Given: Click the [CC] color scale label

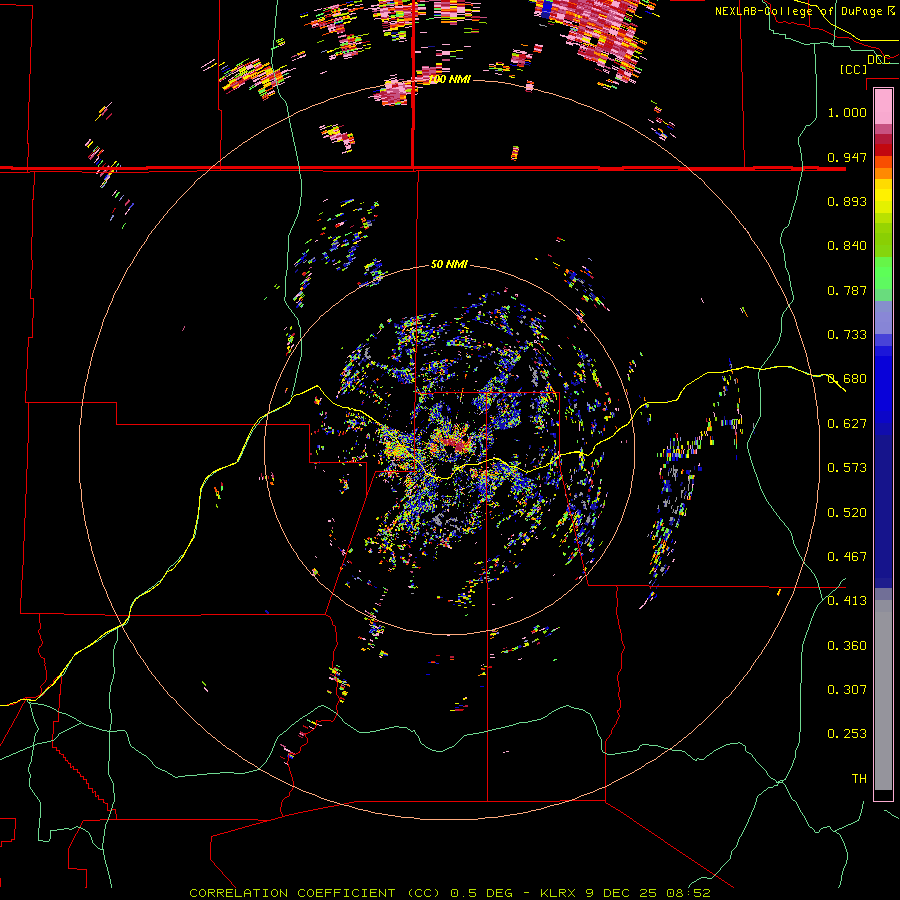Looking at the screenshot, I should 853,69.
